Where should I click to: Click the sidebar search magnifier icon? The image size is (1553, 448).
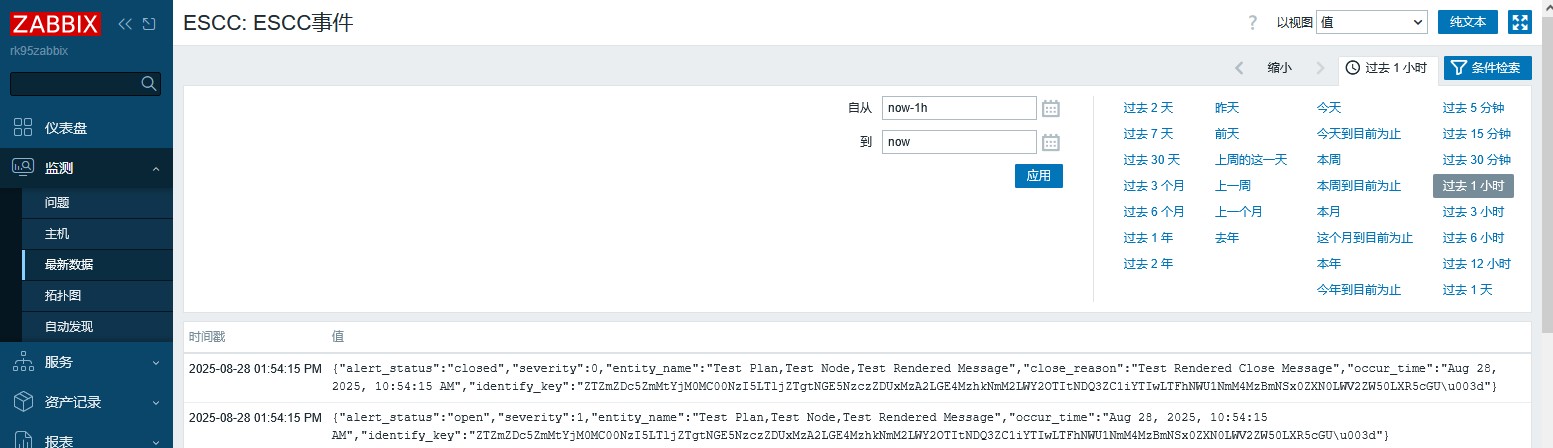(149, 83)
